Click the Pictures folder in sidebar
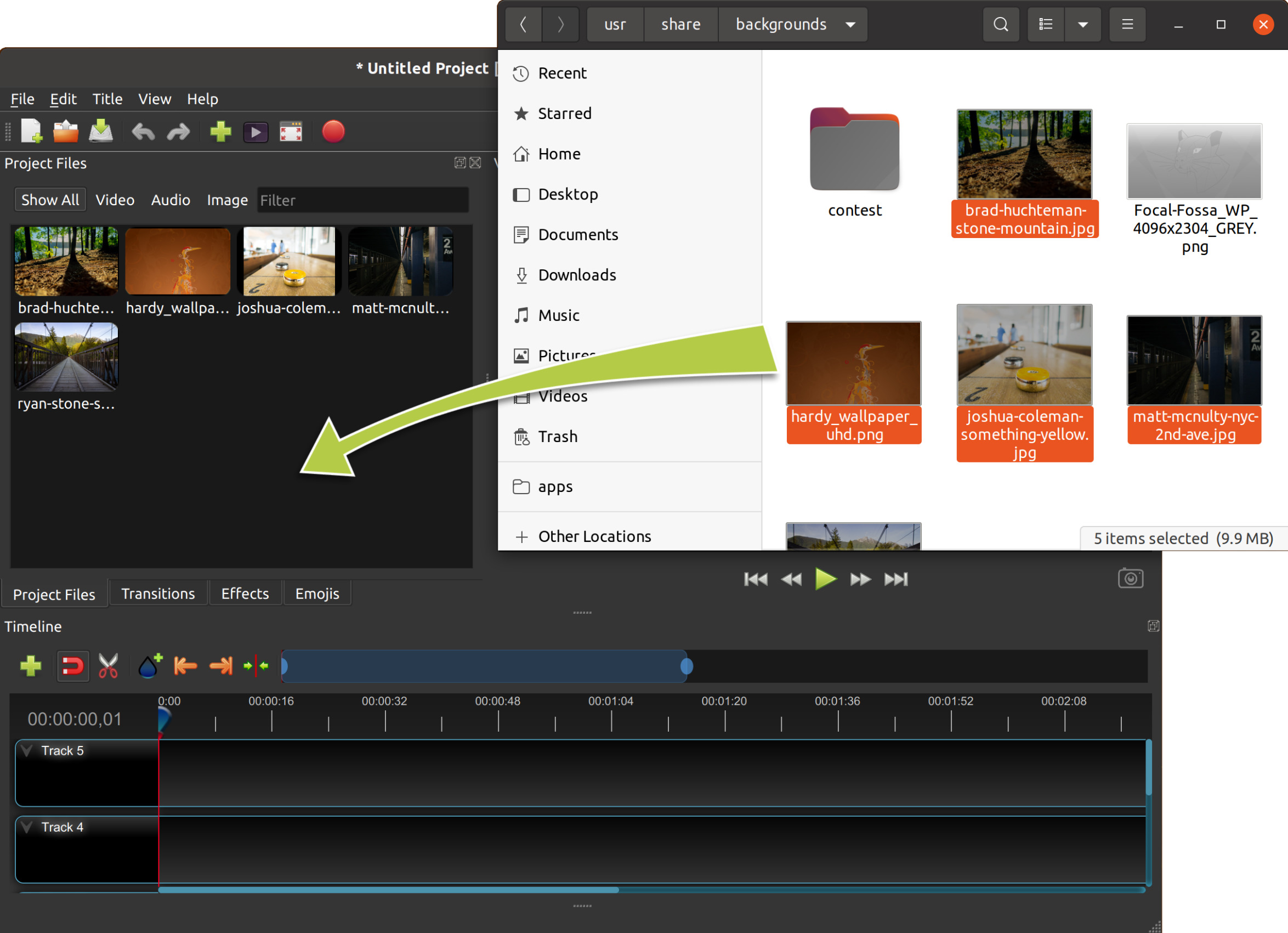Screen dimensions: 1288x933 pyautogui.click(x=565, y=355)
